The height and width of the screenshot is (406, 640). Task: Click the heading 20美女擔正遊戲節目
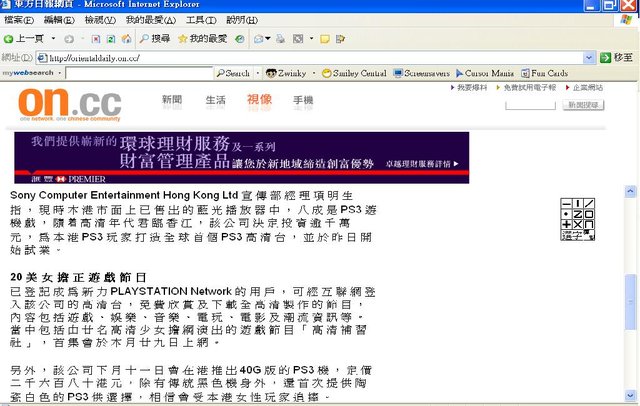(x=78, y=277)
